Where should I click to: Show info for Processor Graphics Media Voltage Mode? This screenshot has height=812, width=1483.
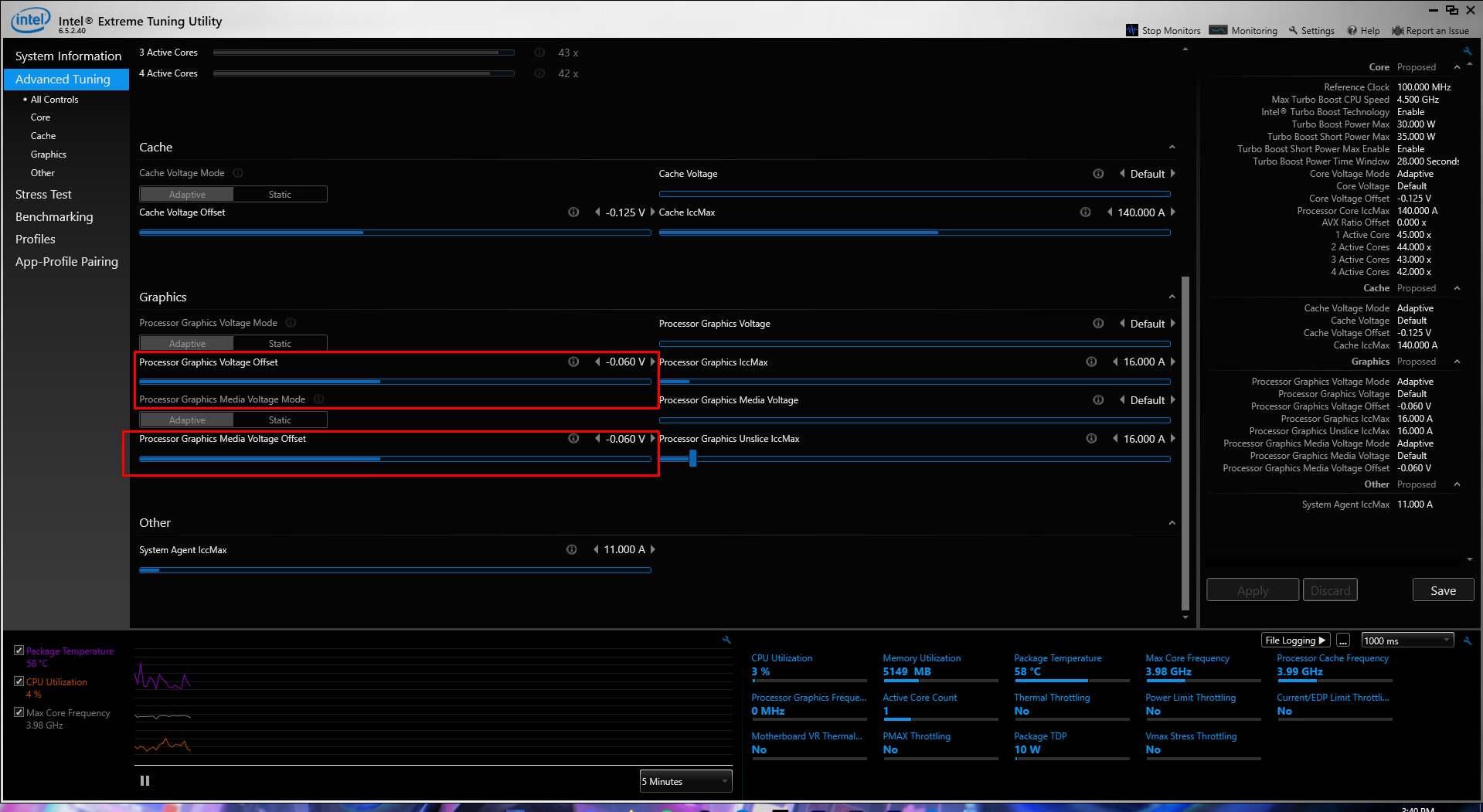[318, 399]
